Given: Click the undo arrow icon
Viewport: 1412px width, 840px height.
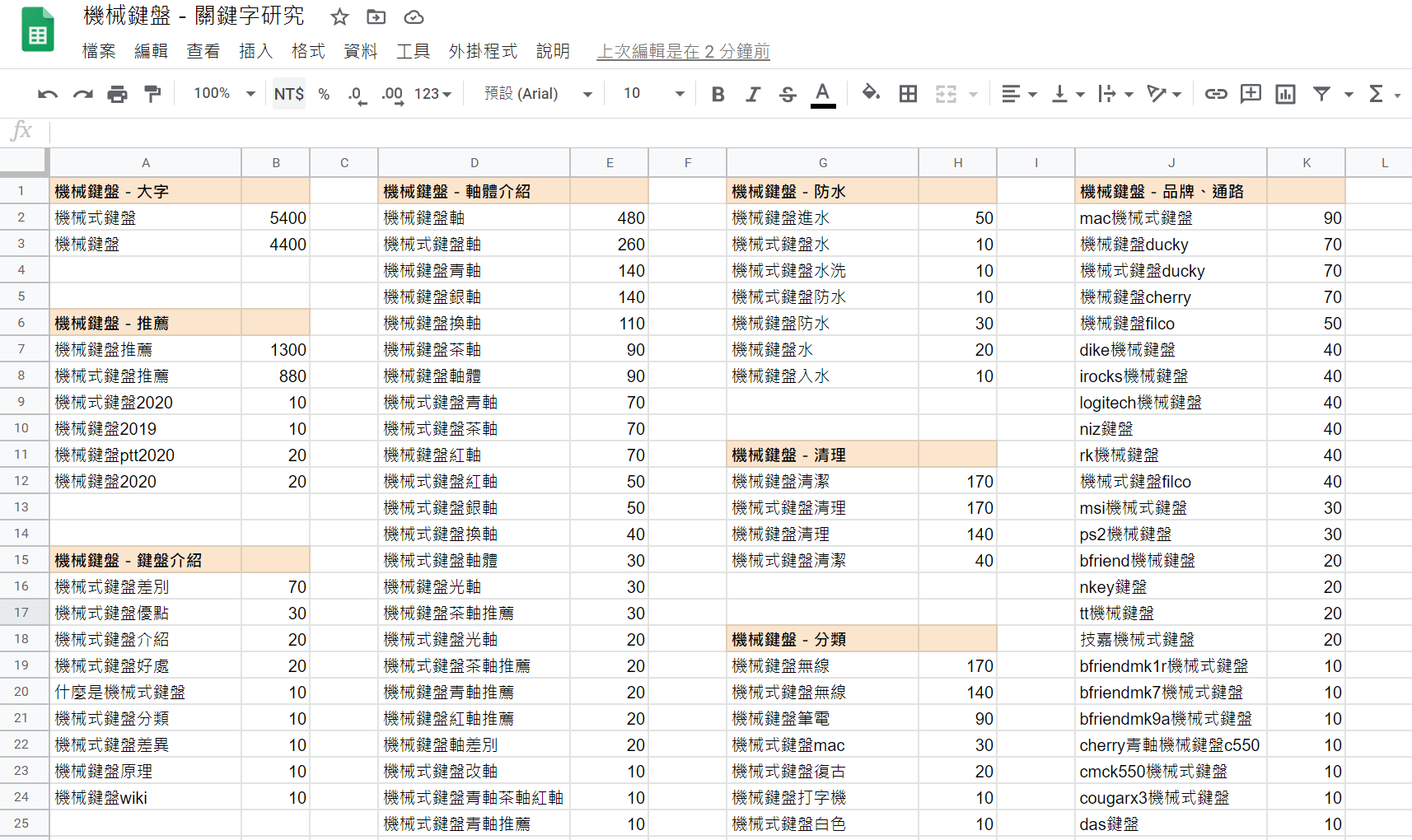Looking at the screenshot, I should (x=47, y=95).
